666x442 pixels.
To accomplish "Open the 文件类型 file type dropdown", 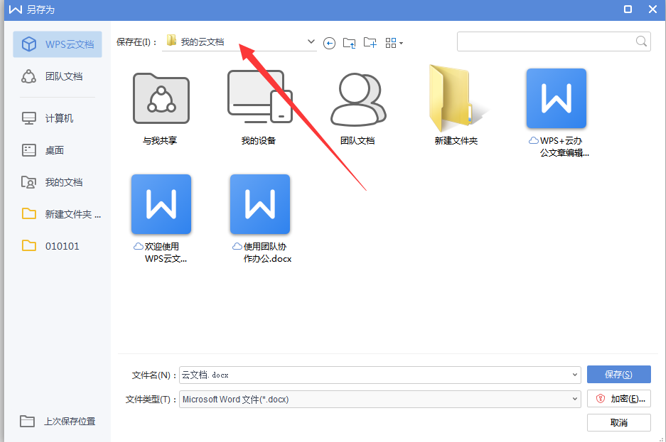I will point(575,399).
